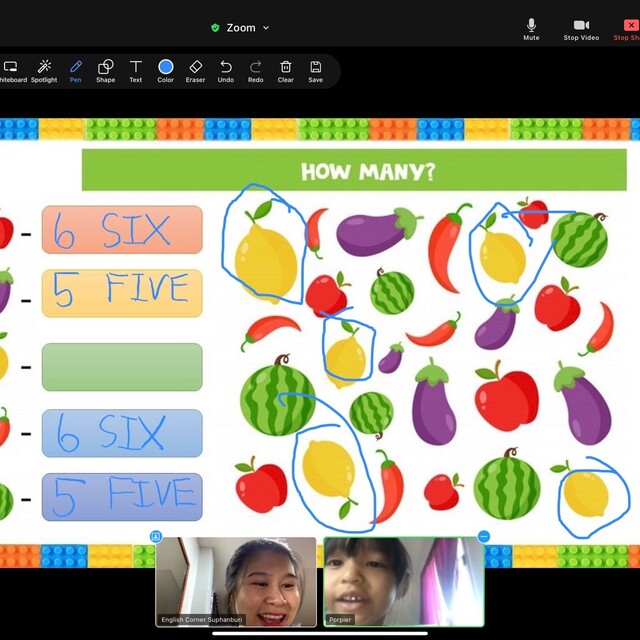
Task: Save the annotated whiteboard
Action: coord(315,70)
